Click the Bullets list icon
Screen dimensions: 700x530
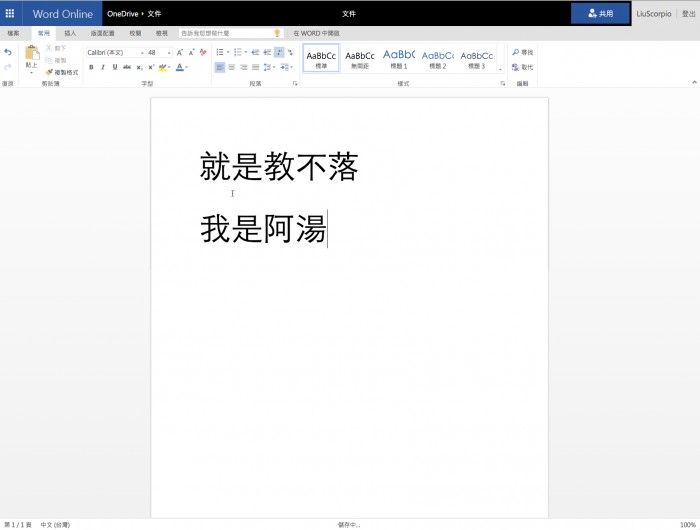point(220,52)
